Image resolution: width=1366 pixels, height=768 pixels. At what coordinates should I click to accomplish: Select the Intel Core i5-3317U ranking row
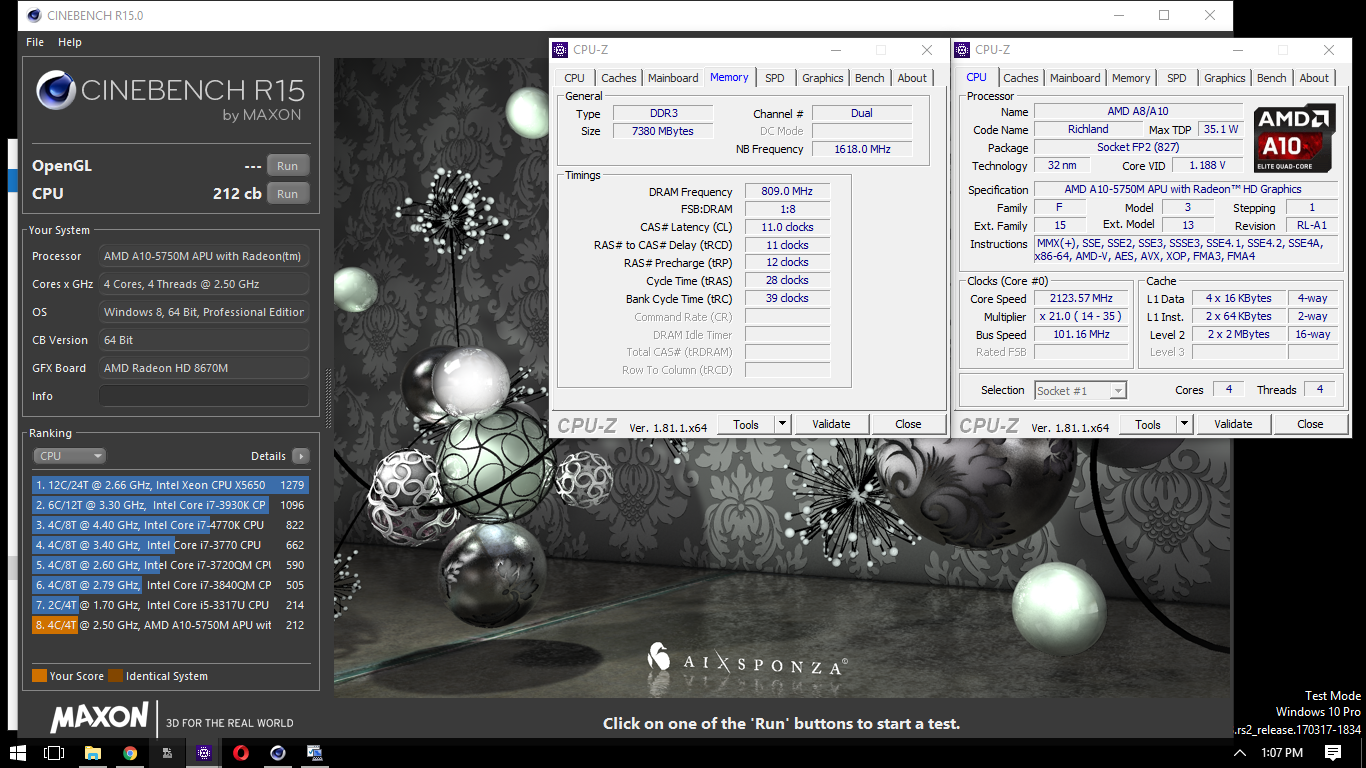click(170, 605)
